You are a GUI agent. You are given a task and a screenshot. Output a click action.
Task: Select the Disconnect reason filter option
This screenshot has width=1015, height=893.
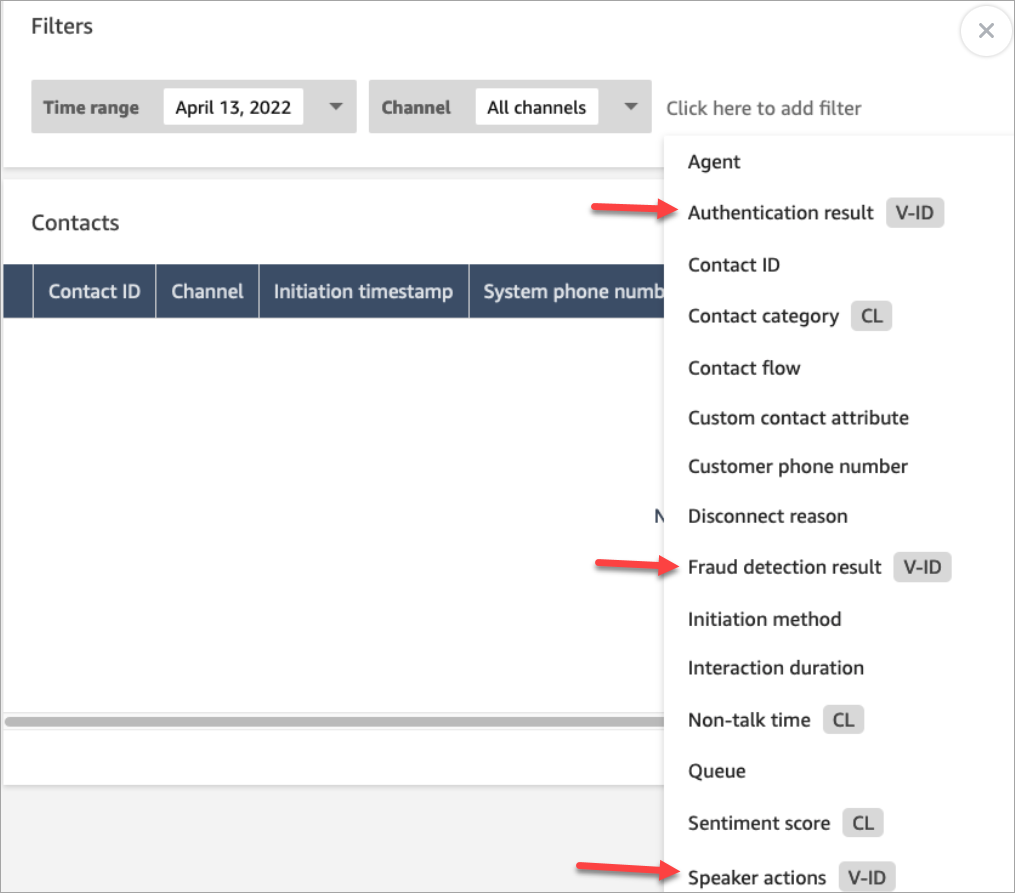point(767,516)
